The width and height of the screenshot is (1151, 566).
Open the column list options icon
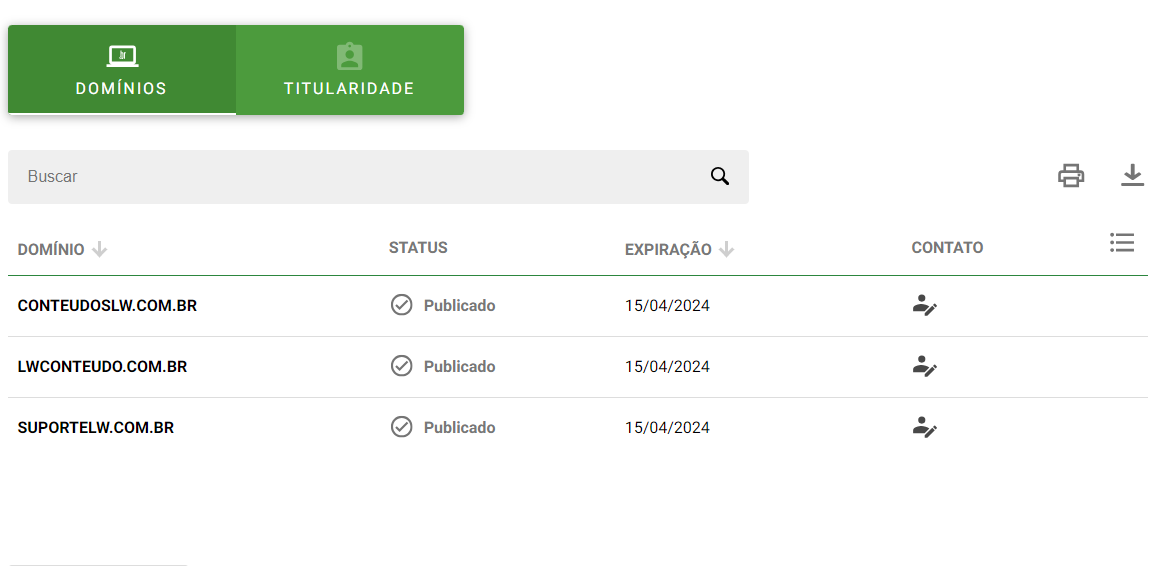[1122, 242]
